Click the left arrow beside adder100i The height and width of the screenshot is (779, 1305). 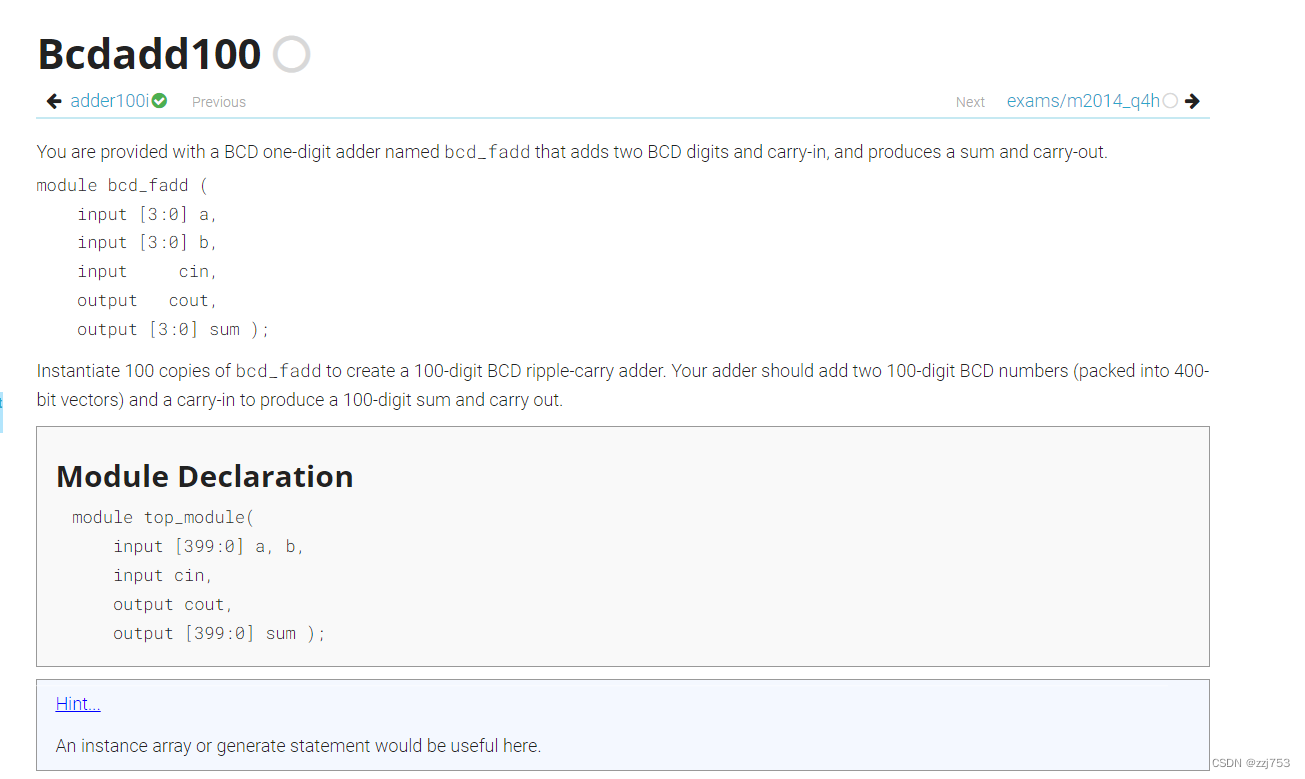tap(54, 101)
